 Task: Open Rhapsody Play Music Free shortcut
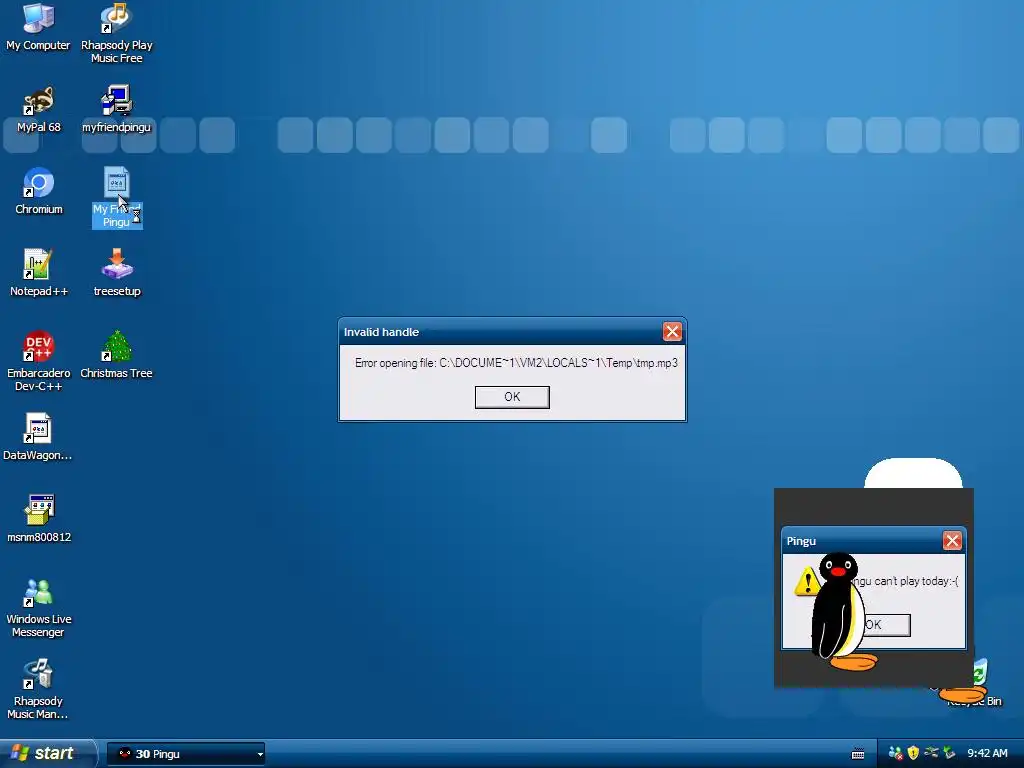(116, 33)
